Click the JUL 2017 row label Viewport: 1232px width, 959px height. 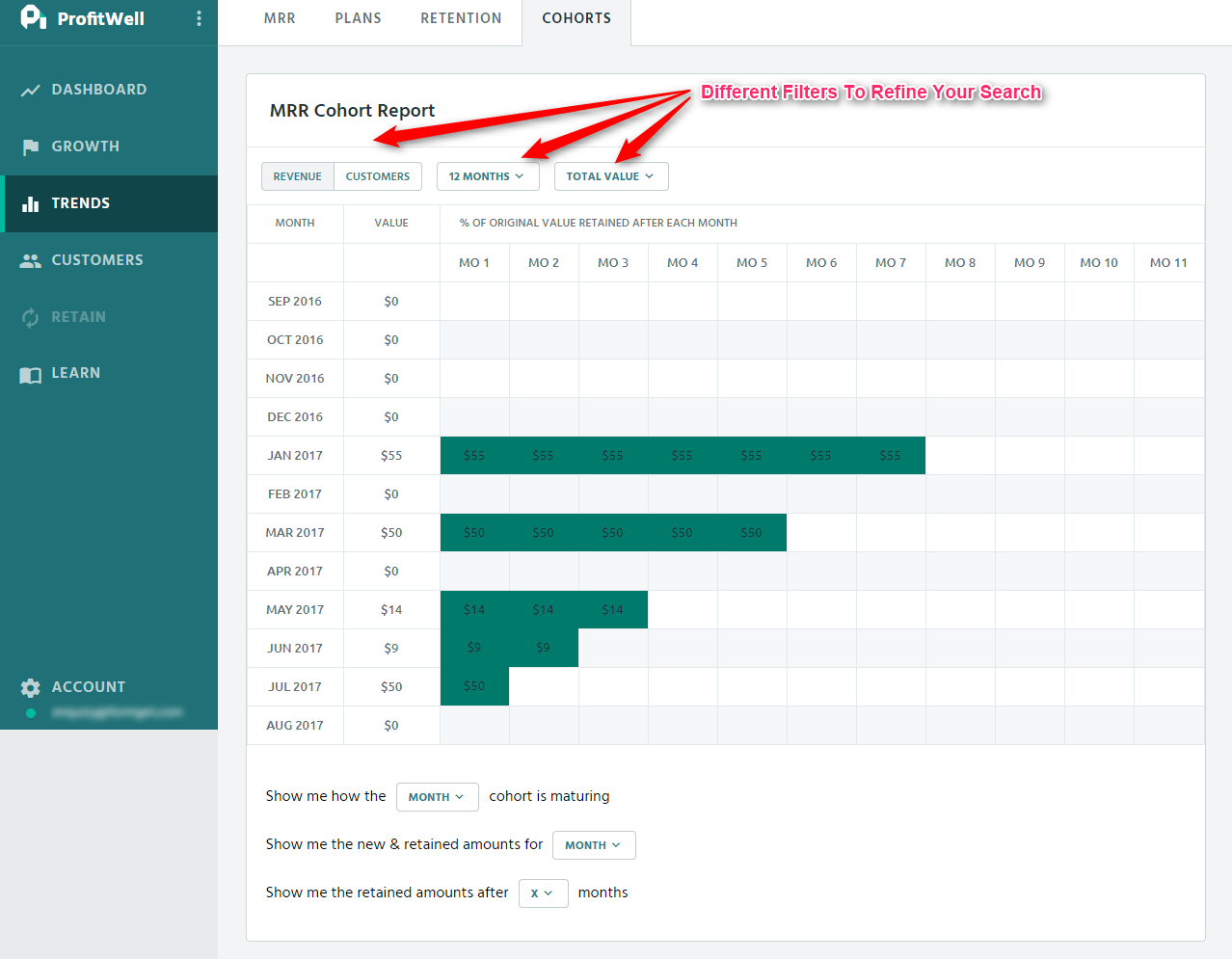coord(295,687)
